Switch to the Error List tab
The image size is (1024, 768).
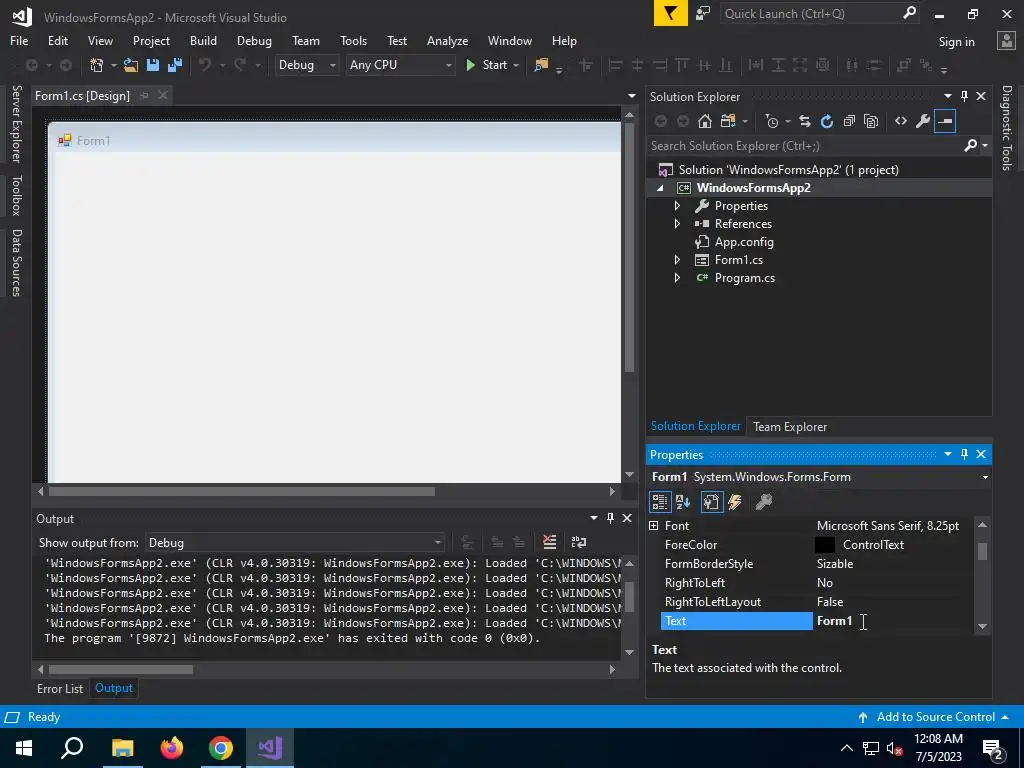(60, 688)
